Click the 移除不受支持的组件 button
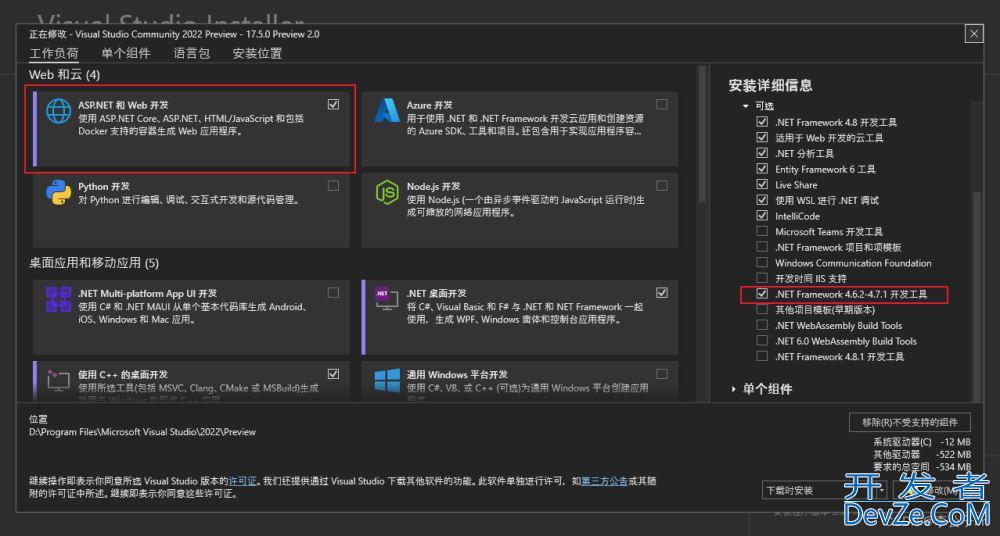The height and width of the screenshot is (536, 1000). pyautogui.click(x=910, y=422)
